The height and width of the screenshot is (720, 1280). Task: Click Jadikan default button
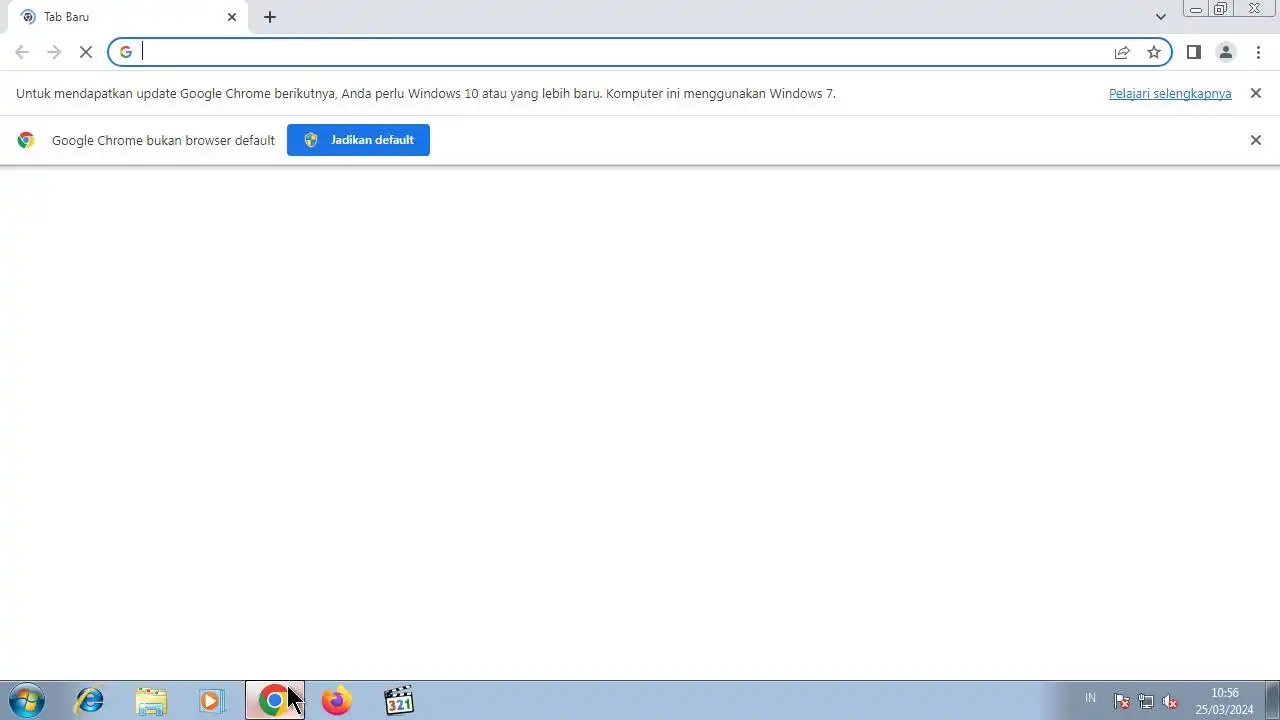[358, 140]
